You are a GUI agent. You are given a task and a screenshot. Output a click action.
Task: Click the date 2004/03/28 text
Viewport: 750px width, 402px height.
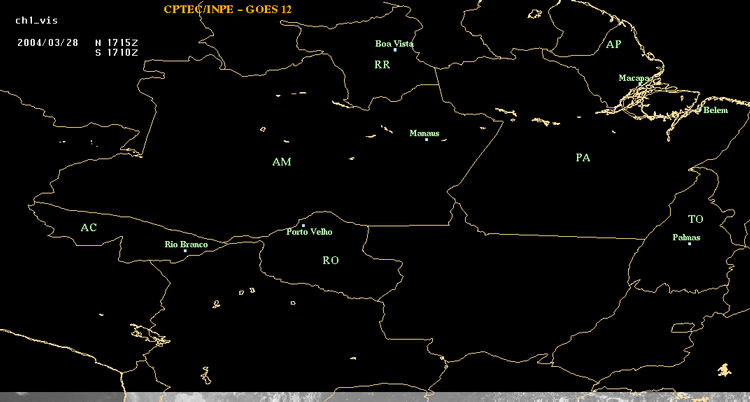(x=47, y=42)
